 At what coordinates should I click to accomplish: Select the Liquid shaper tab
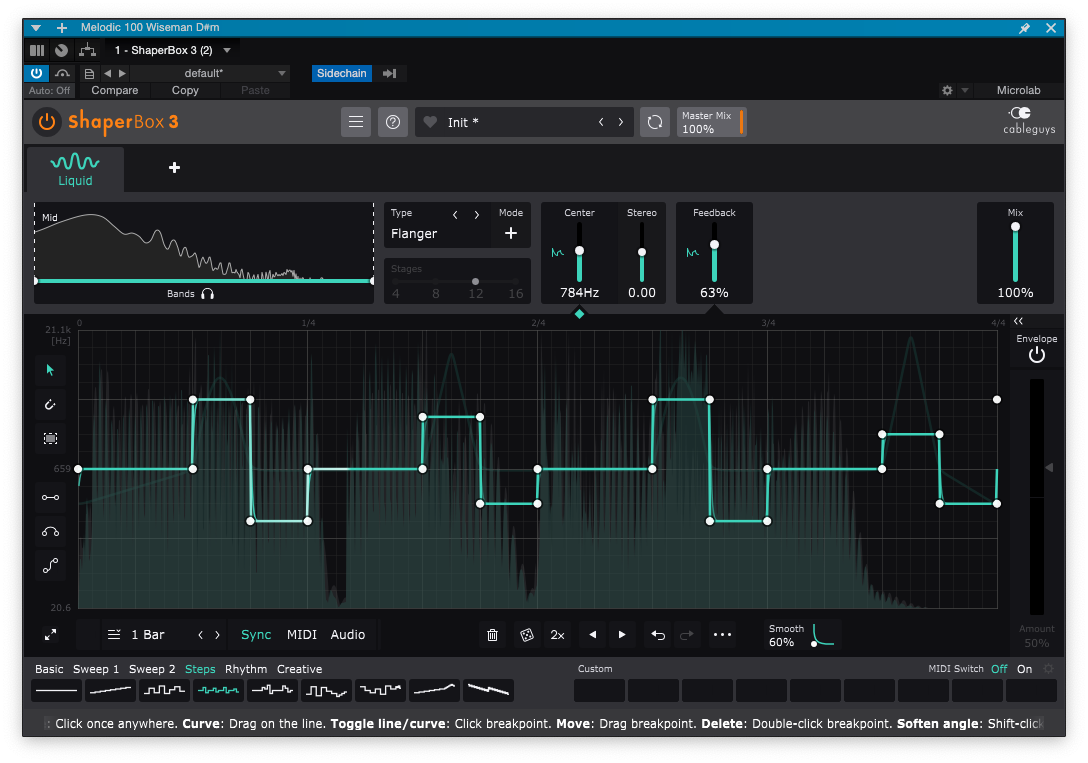coord(75,169)
